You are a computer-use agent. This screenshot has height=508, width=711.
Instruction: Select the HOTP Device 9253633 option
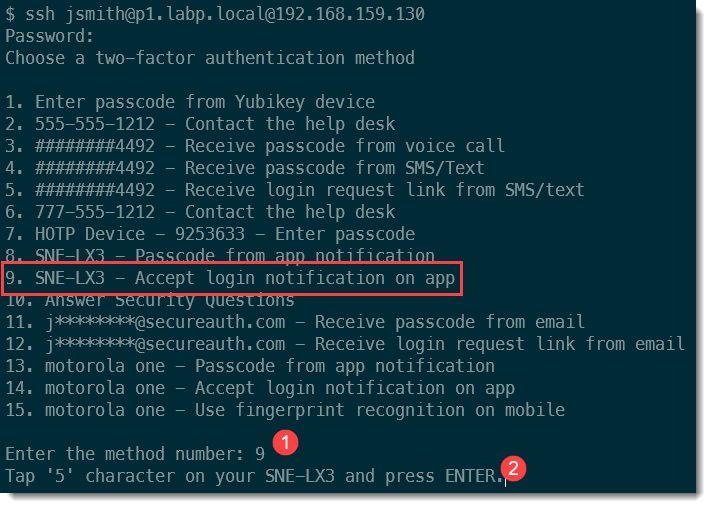coord(210,234)
